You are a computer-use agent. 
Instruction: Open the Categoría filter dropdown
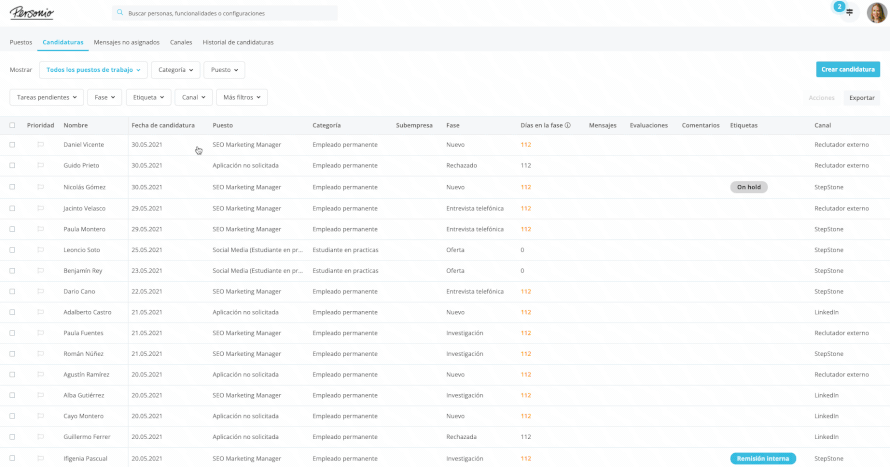tap(175, 70)
